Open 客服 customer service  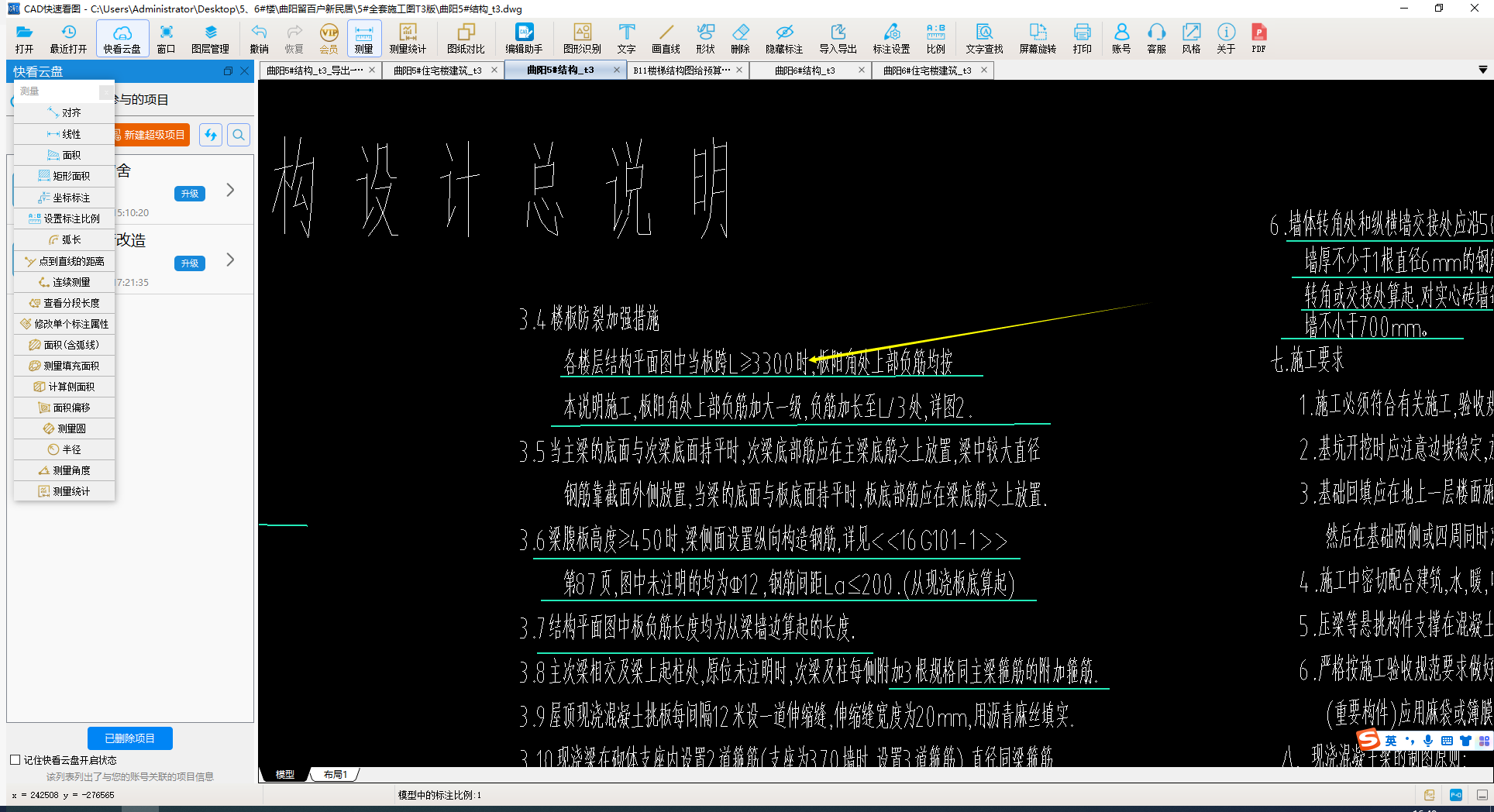1156,38
